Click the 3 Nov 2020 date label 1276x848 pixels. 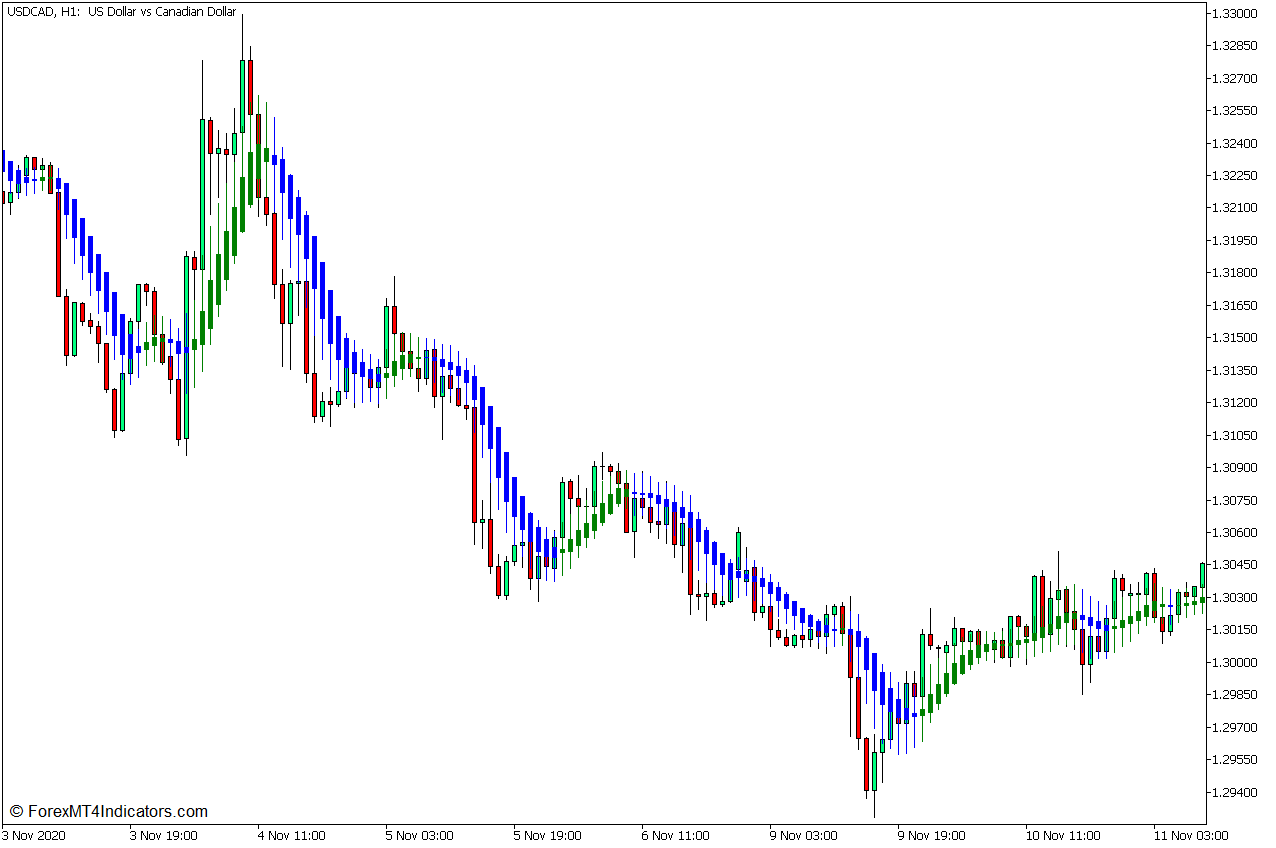pos(34,835)
